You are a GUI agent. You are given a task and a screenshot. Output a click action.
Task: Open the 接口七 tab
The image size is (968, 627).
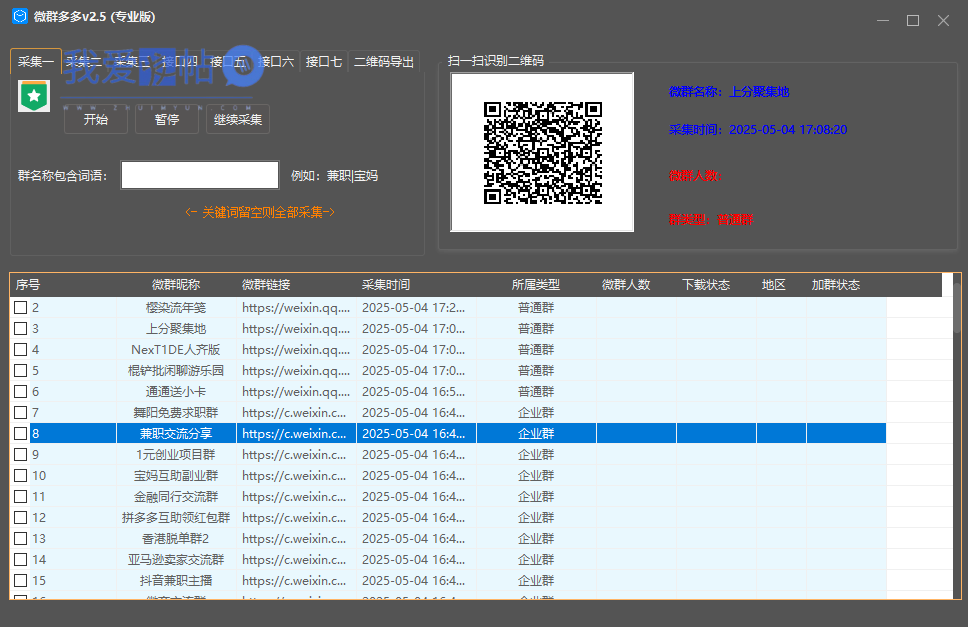(x=323, y=61)
